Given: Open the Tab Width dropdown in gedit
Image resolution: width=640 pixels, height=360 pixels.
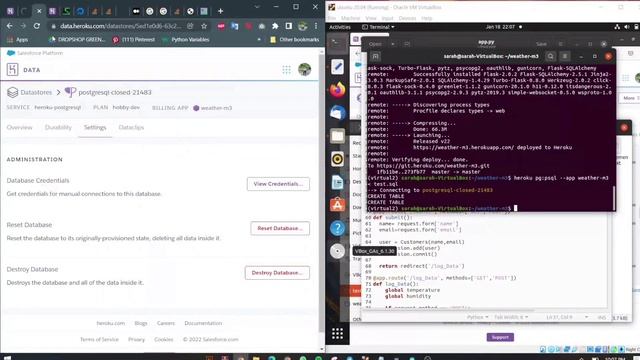Looking at the screenshot, I should coord(511,317).
